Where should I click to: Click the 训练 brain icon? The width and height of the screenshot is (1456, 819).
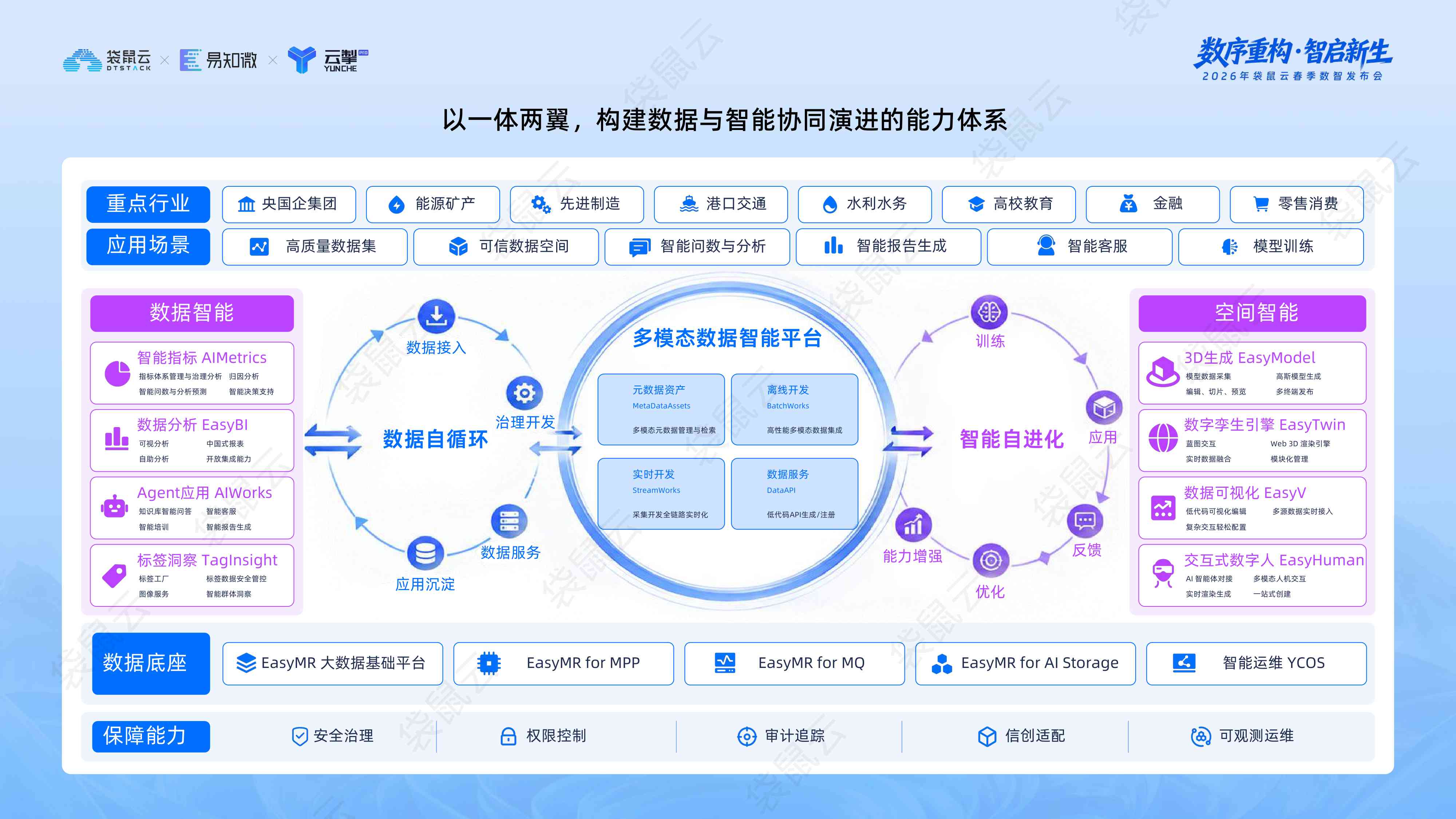pyautogui.click(x=989, y=312)
